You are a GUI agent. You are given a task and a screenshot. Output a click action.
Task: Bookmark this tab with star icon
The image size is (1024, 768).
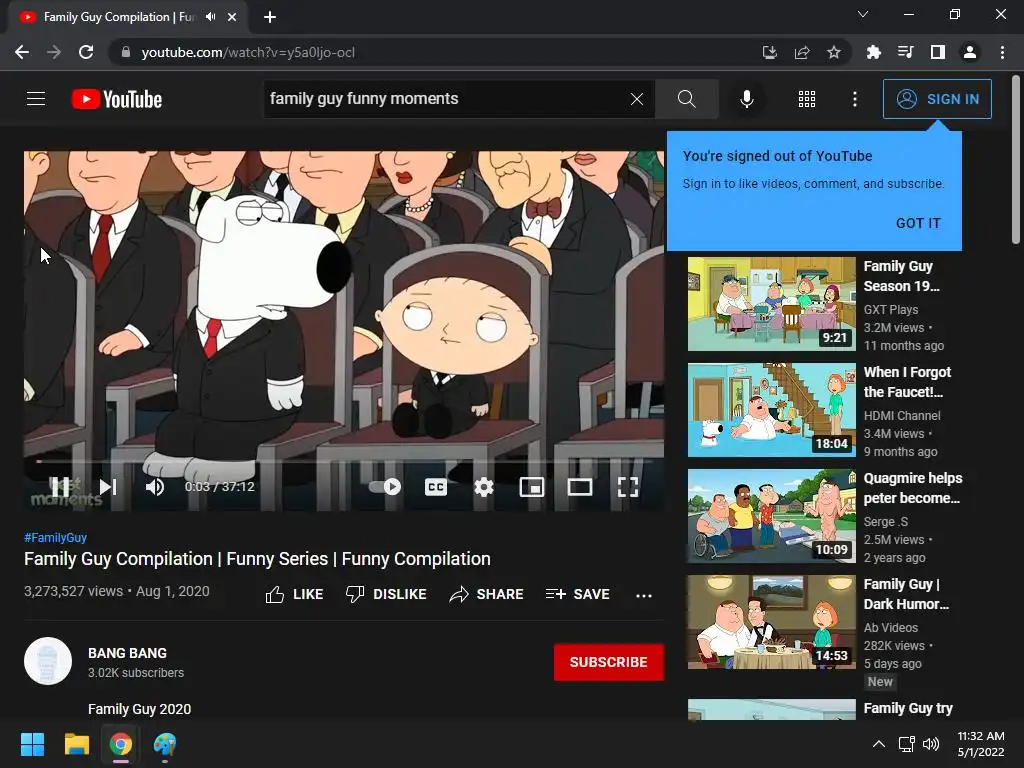click(834, 52)
